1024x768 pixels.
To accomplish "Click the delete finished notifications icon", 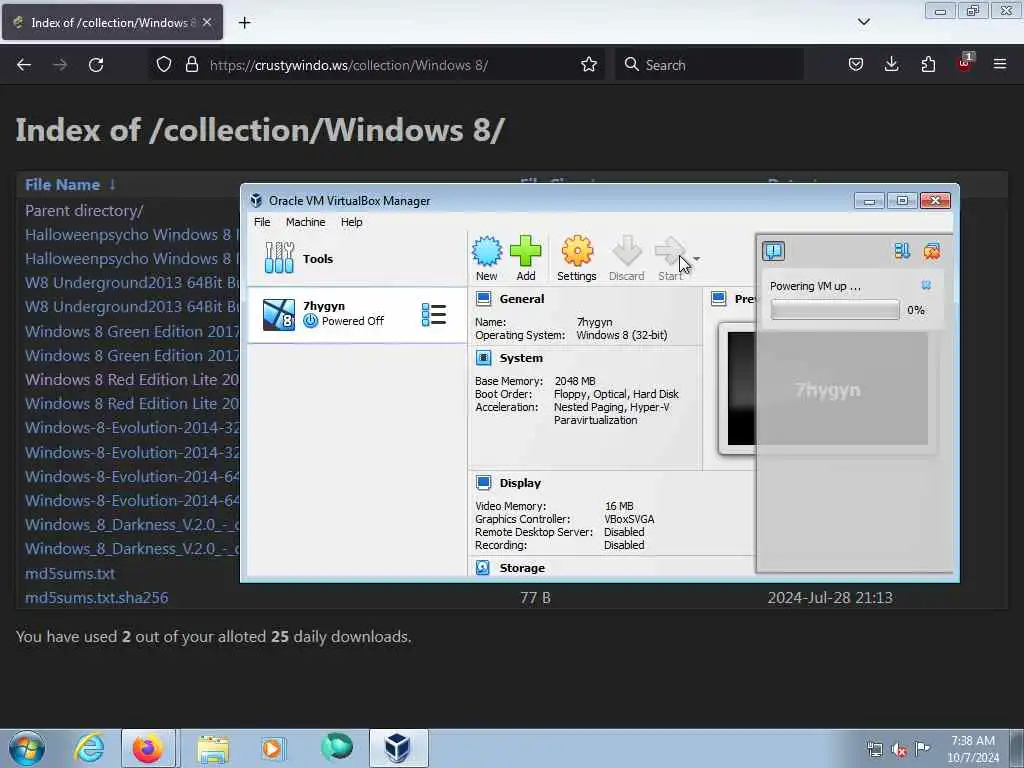I will (x=932, y=251).
